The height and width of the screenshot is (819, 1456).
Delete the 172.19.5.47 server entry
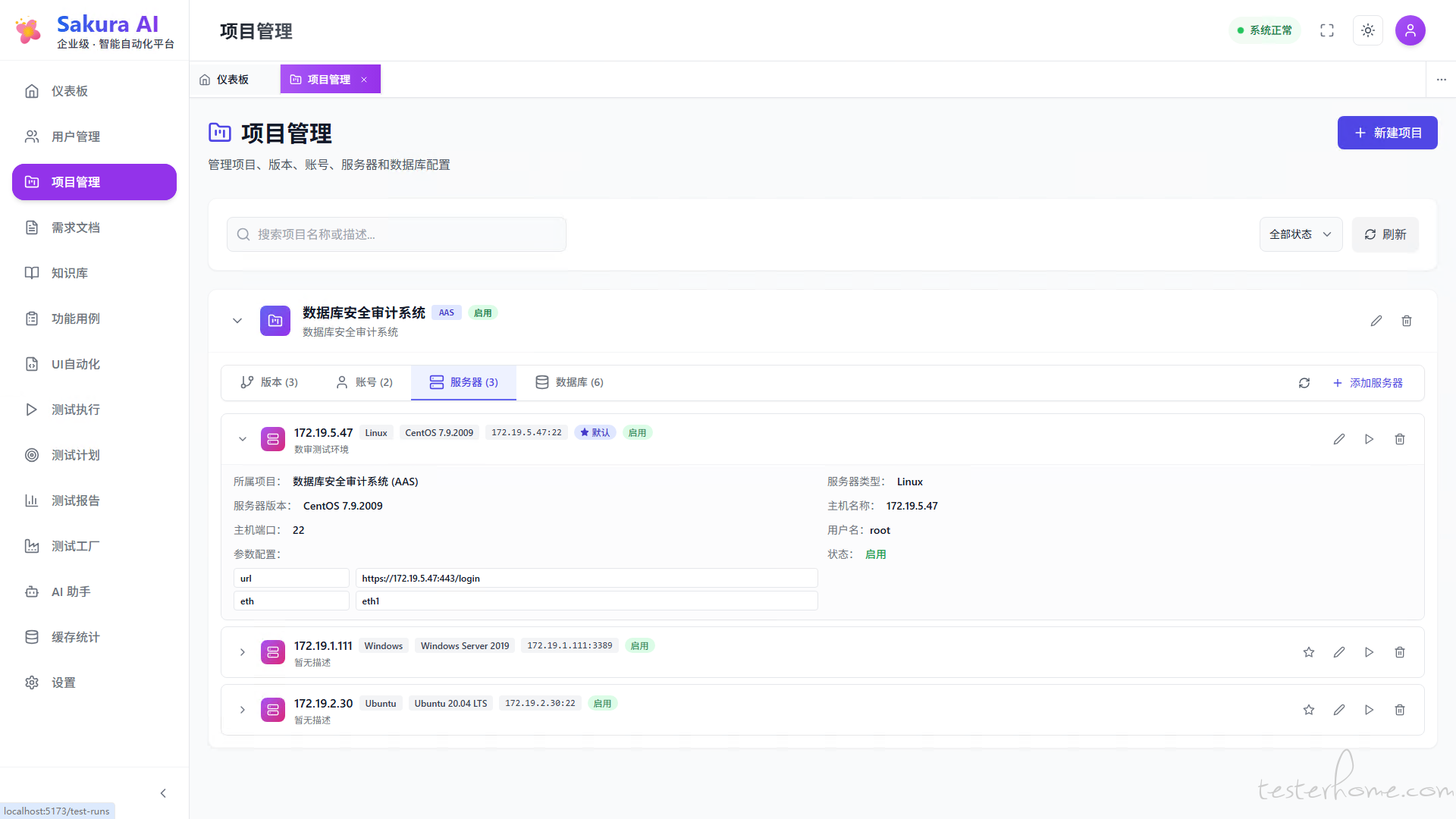click(x=1400, y=439)
